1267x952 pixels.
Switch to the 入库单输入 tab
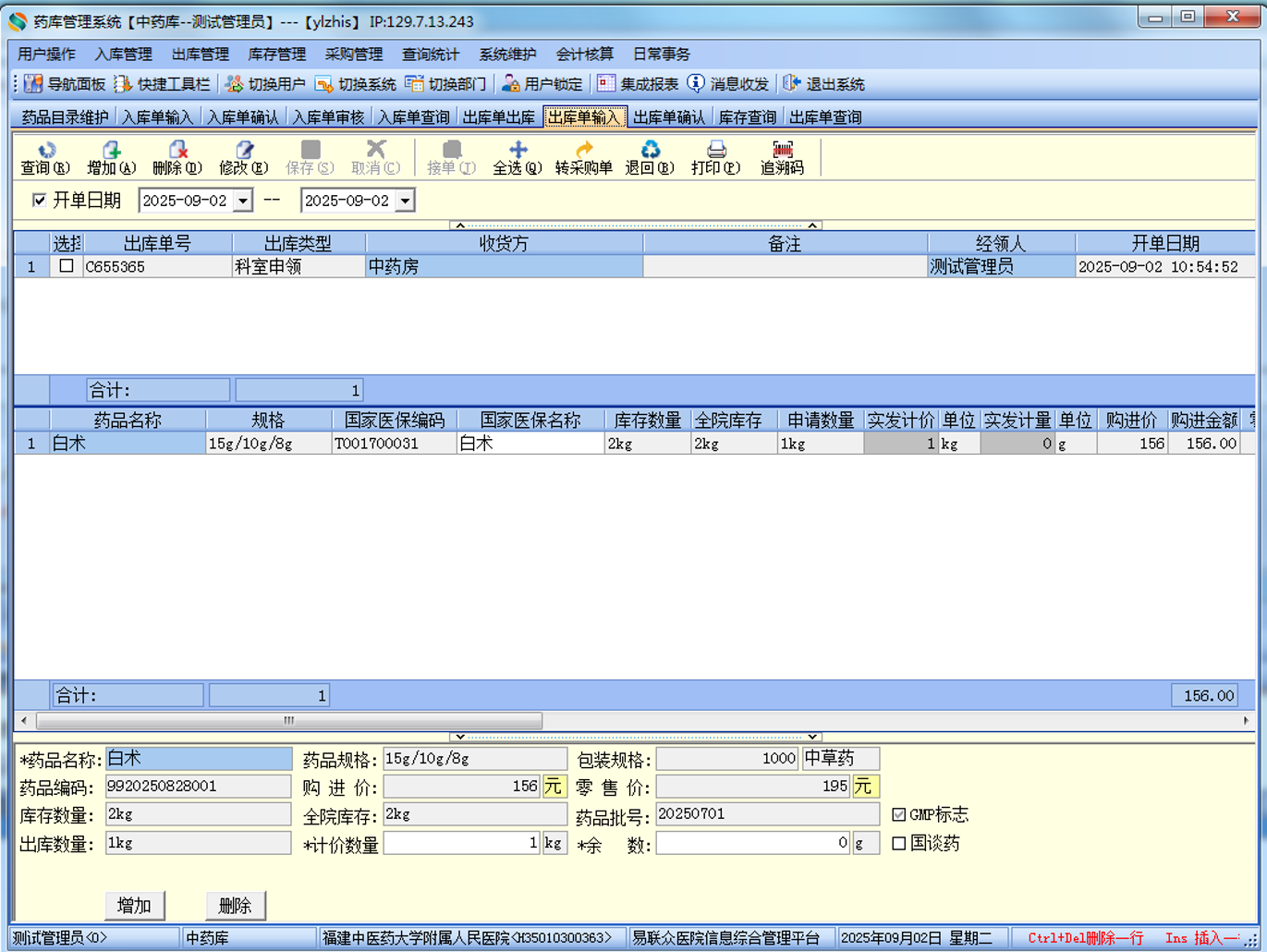pos(158,117)
